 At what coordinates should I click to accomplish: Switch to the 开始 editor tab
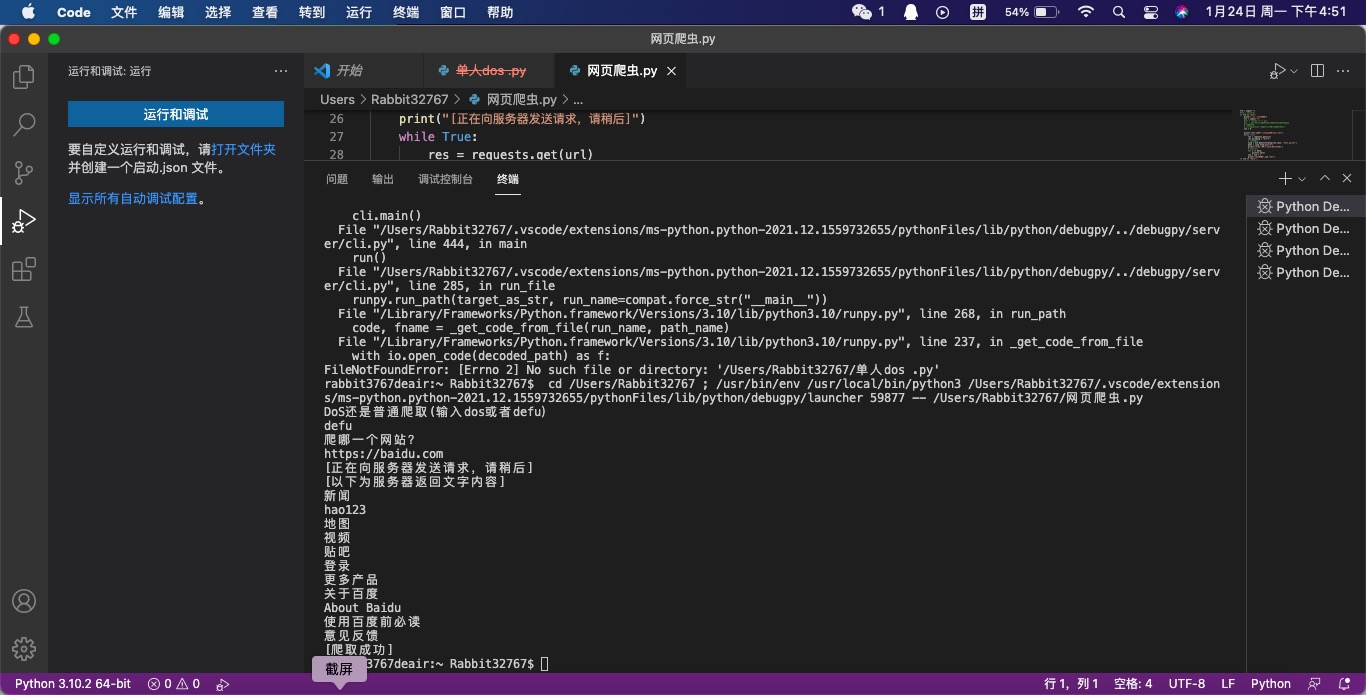coord(364,71)
